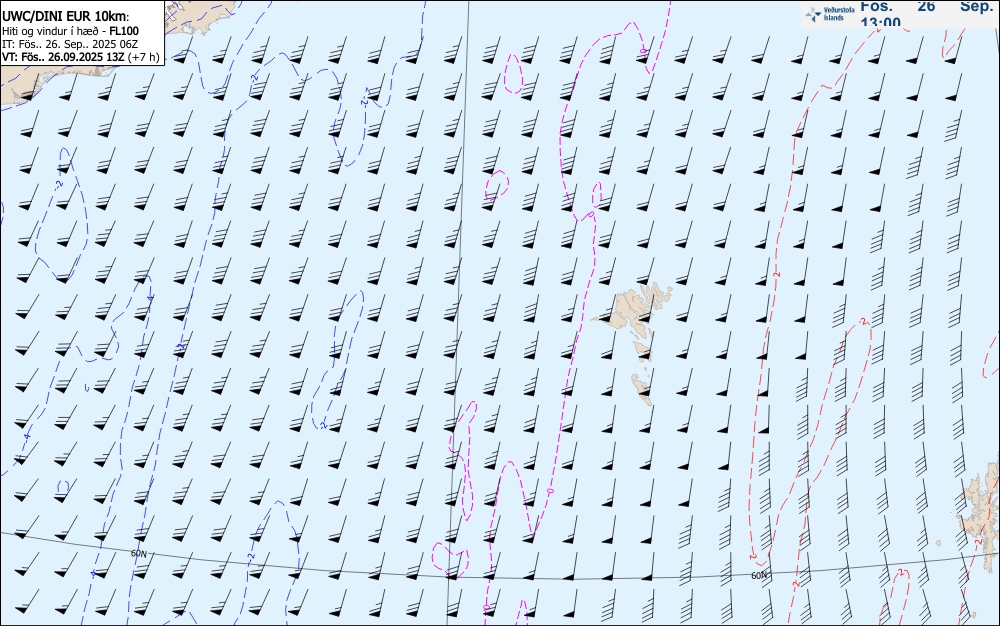
Task: Click the 'Fös. 26 Sep.' date header
Action: (x=926, y=6)
